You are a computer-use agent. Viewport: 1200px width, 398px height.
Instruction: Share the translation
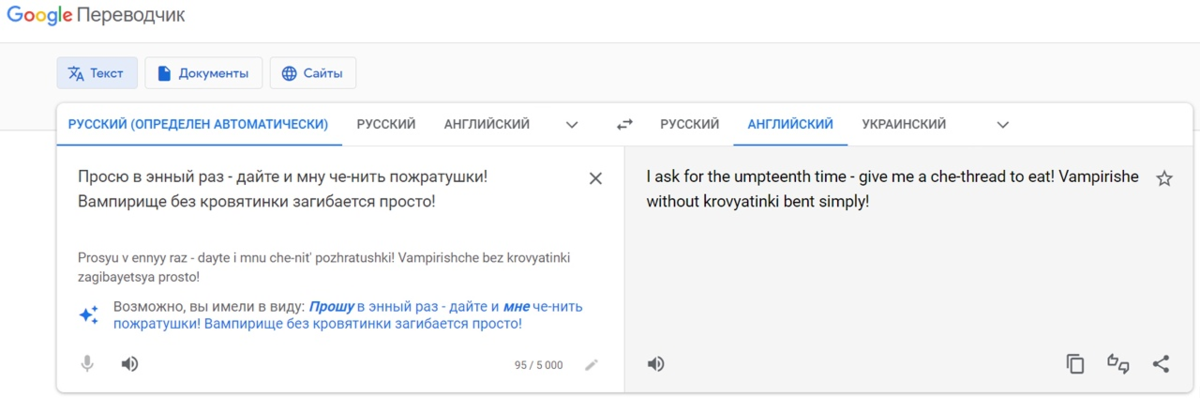pos(1160,364)
